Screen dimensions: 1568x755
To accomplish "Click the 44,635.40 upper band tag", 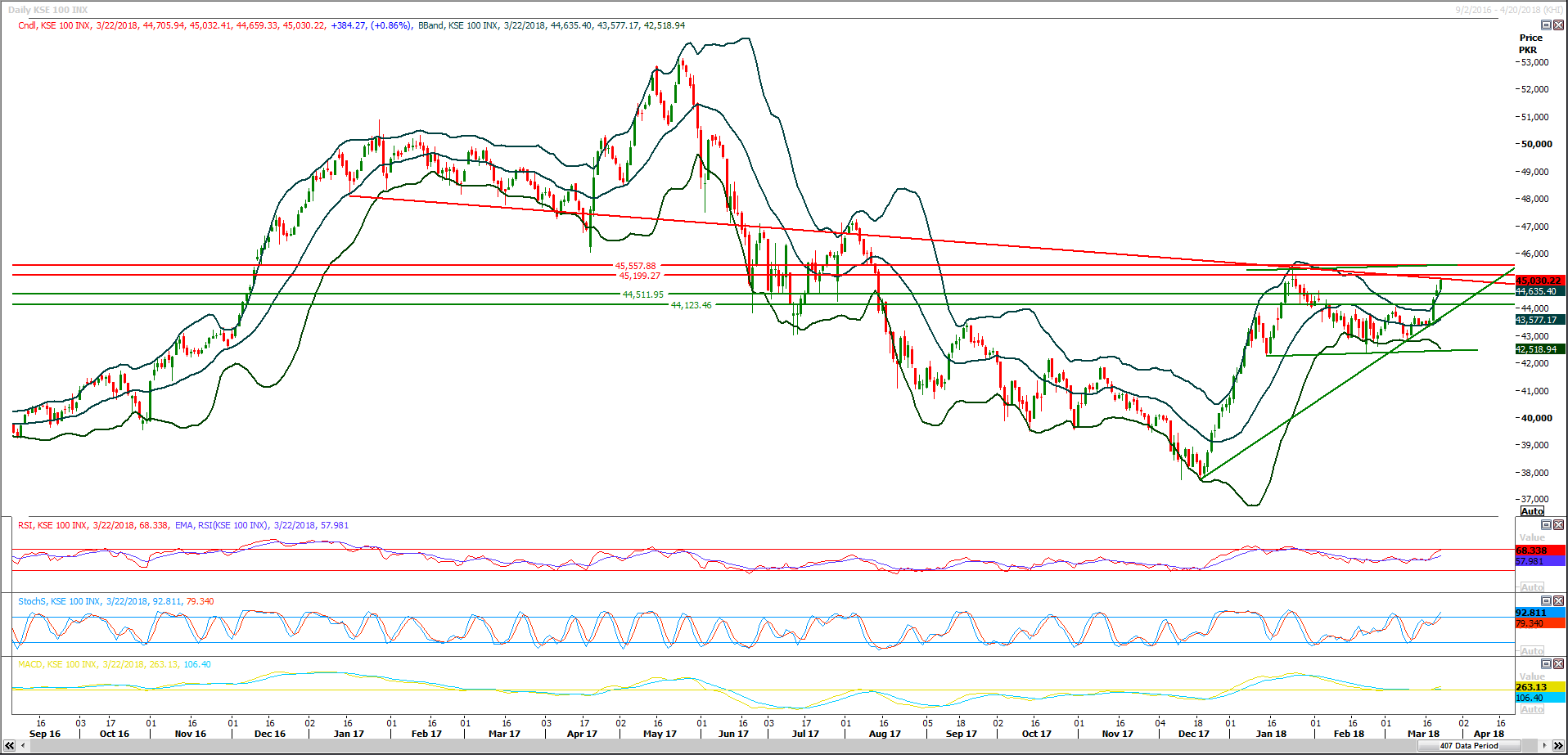I will [x=1540, y=291].
